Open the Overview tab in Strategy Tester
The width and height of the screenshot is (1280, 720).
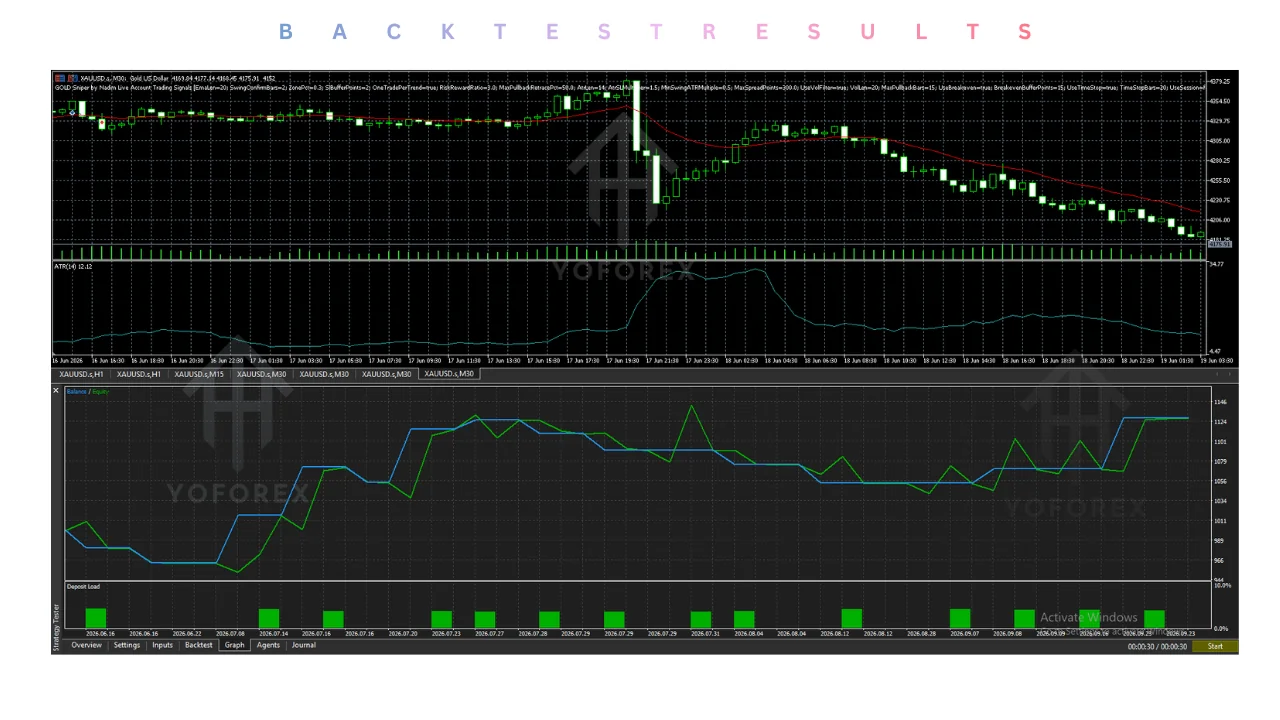coord(86,646)
